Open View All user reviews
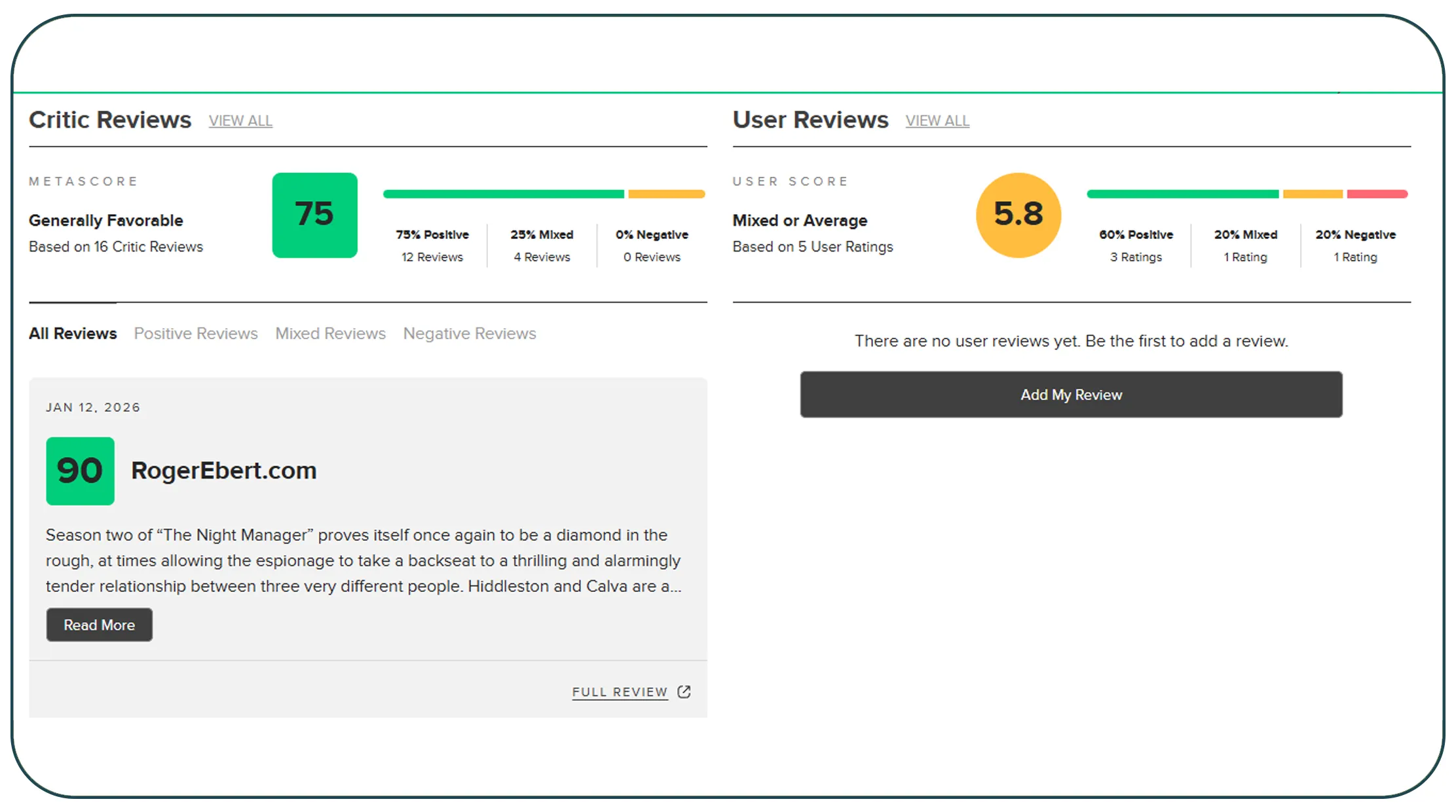Image resolution: width=1456 pixels, height=812 pixels. click(x=937, y=121)
